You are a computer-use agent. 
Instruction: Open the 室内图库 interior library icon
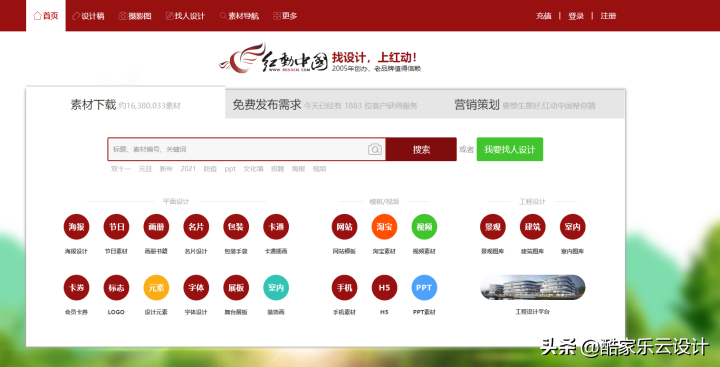[x=573, y=227]
